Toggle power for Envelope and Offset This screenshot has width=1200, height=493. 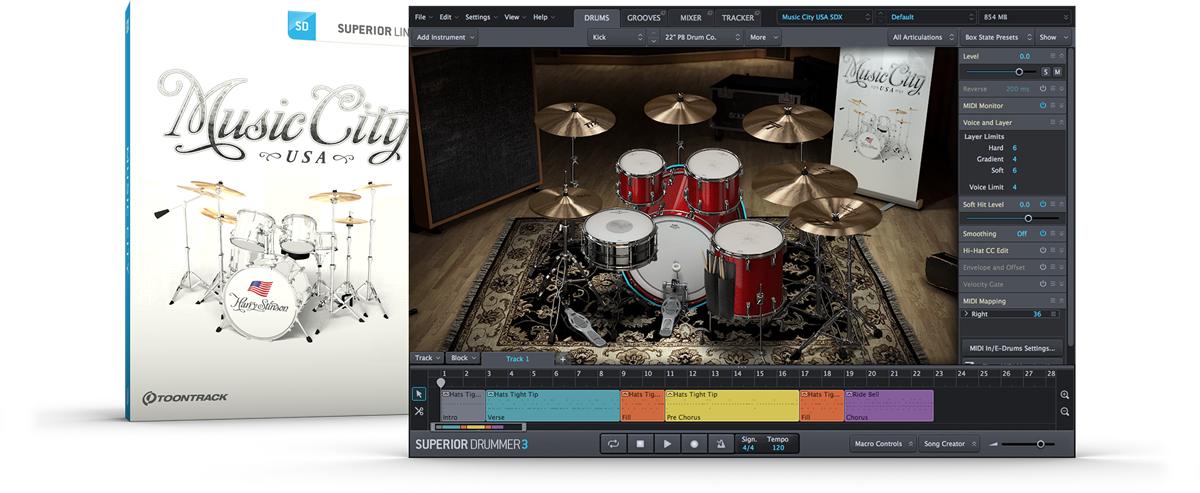click(x=1042, y=267)
